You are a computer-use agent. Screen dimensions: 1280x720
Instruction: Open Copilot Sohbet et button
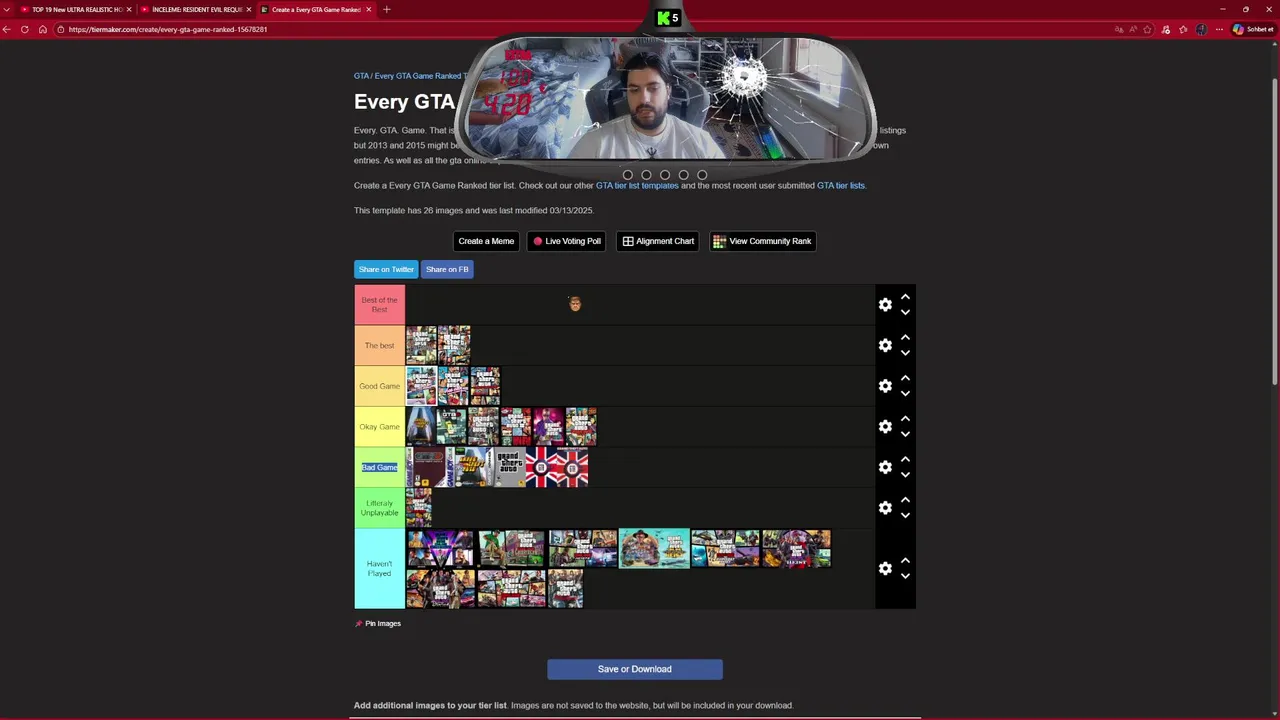click(1253, 29)
